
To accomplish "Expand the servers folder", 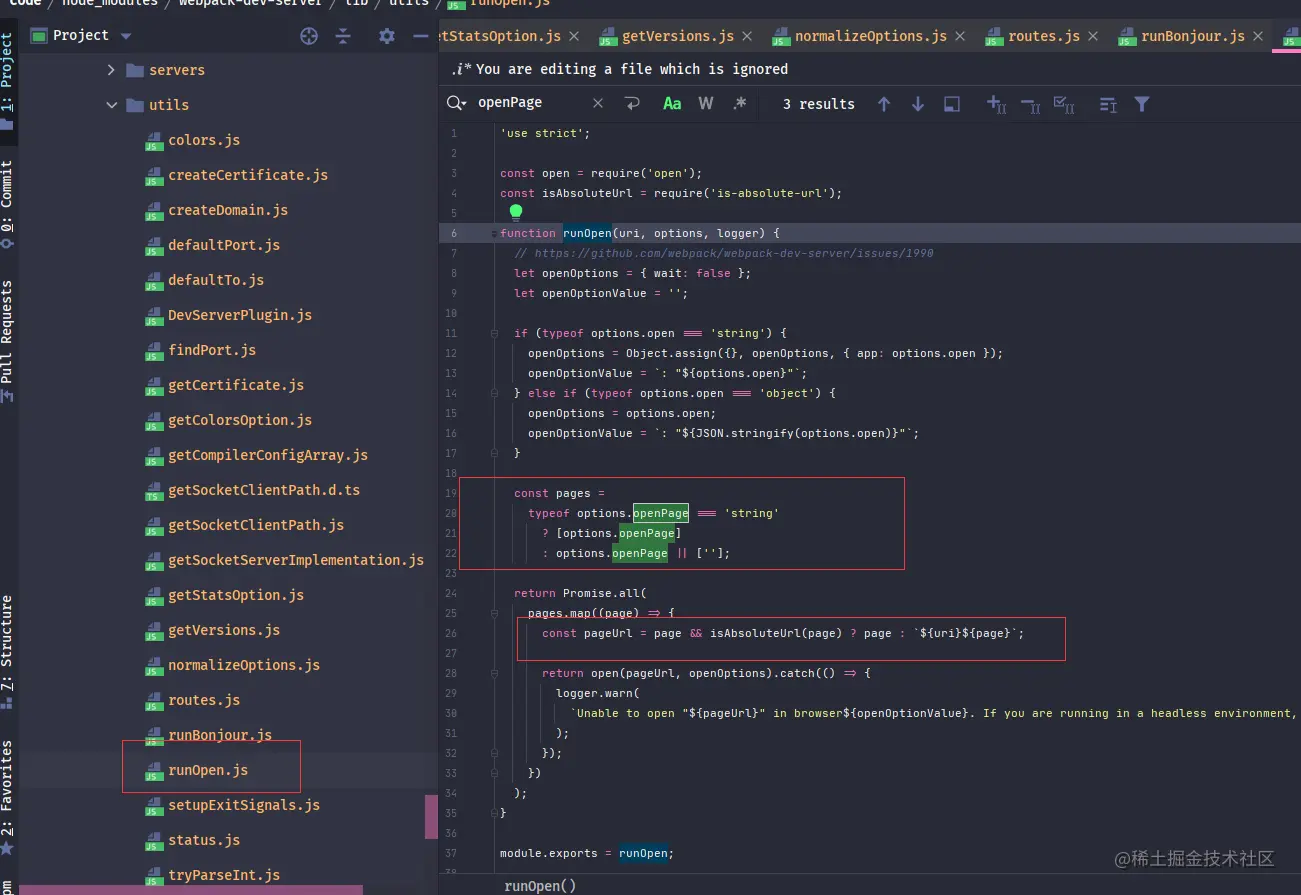I will click(111, 70).
